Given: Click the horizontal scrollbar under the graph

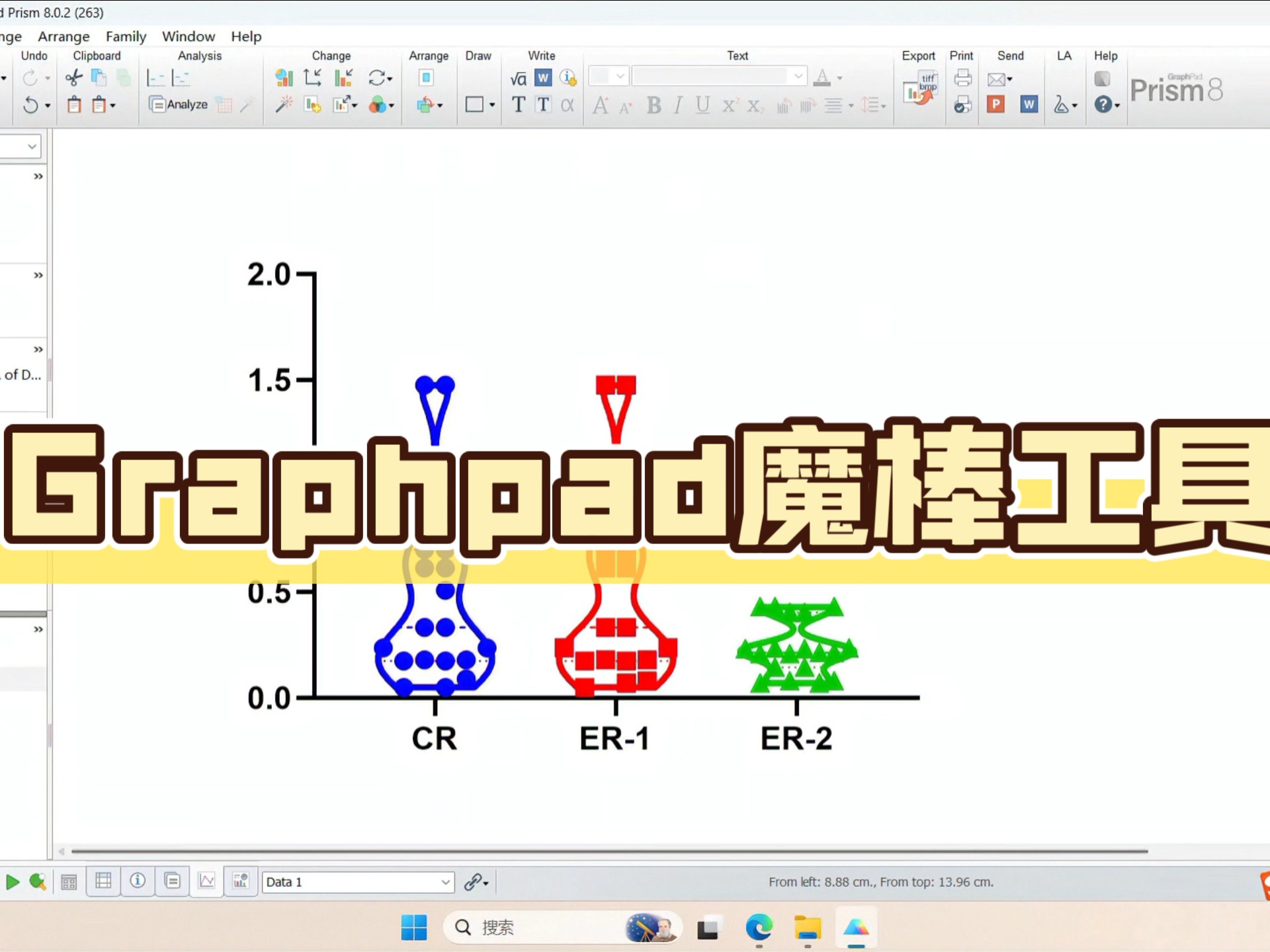Looking at the screenshot, I should coord(609,852).
